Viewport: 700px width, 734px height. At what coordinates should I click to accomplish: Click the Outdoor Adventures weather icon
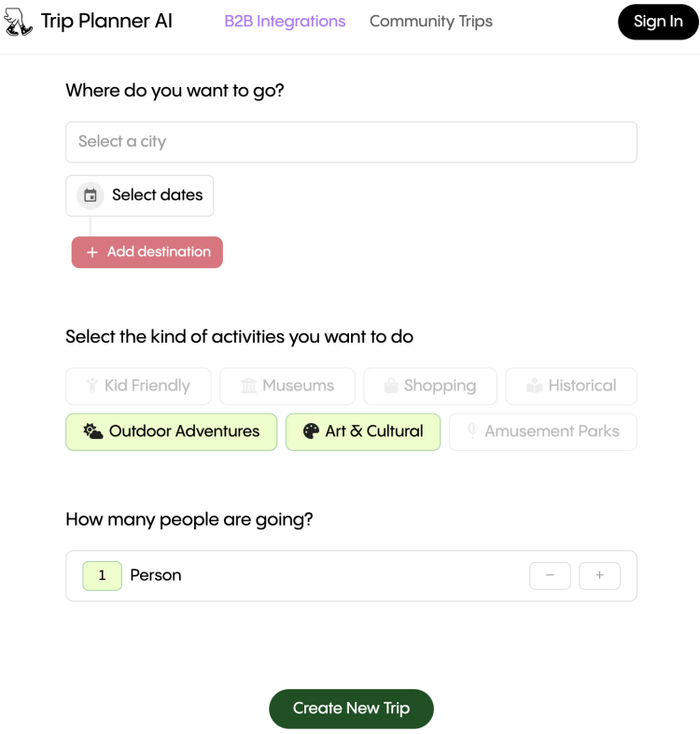click(93, 432)
